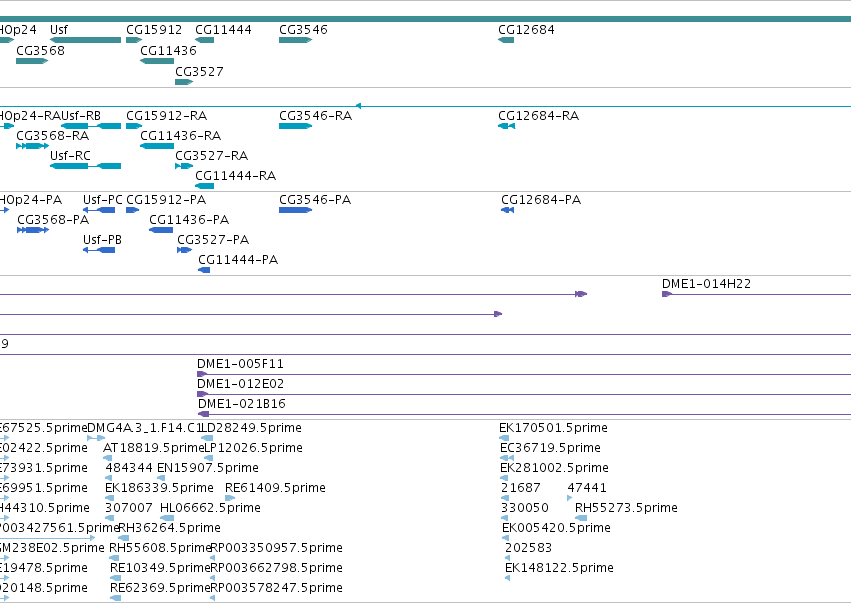851x603 pixels.
Task: Click the CG11444-RA transcript label
Action: point(236,176)
